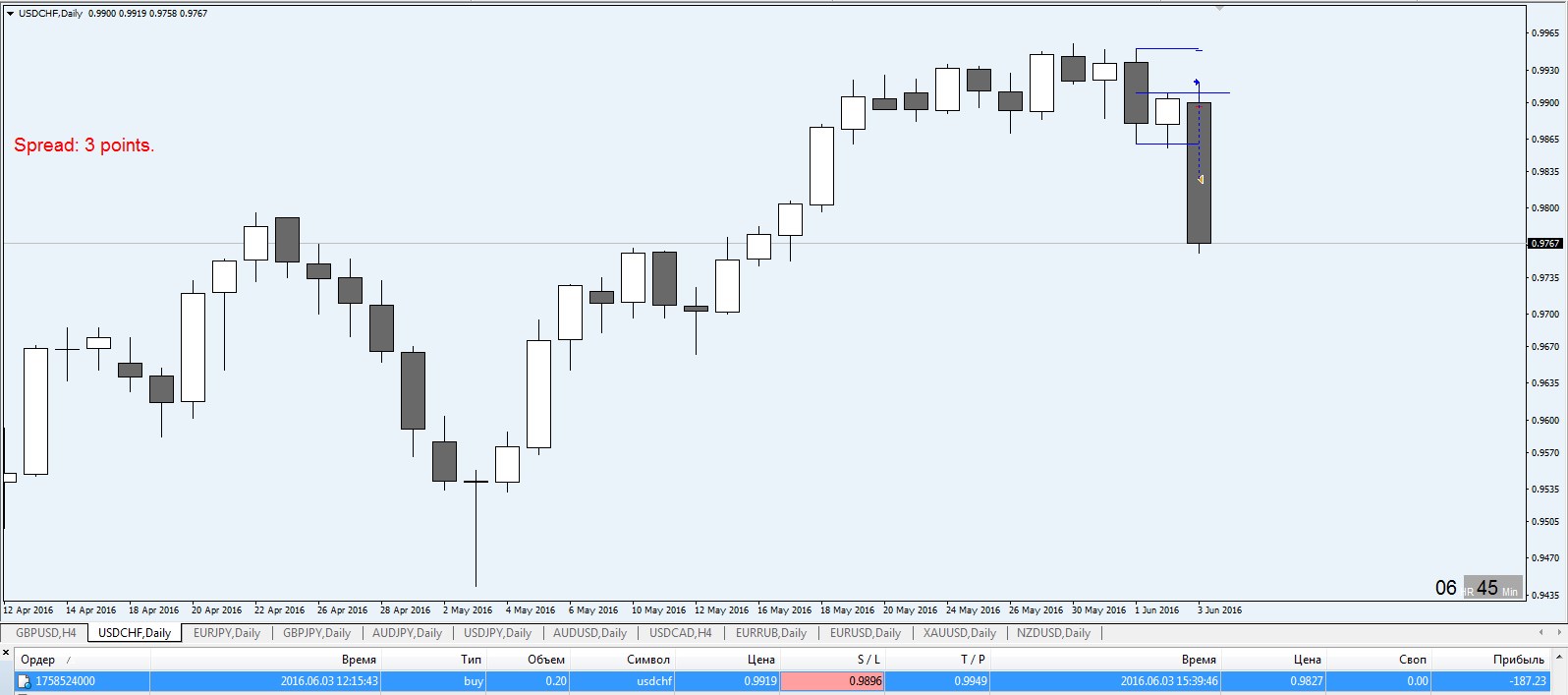1568x695 pixels.
Task: Click the 2 May 2016 date axis label
Action: (468, 610)
